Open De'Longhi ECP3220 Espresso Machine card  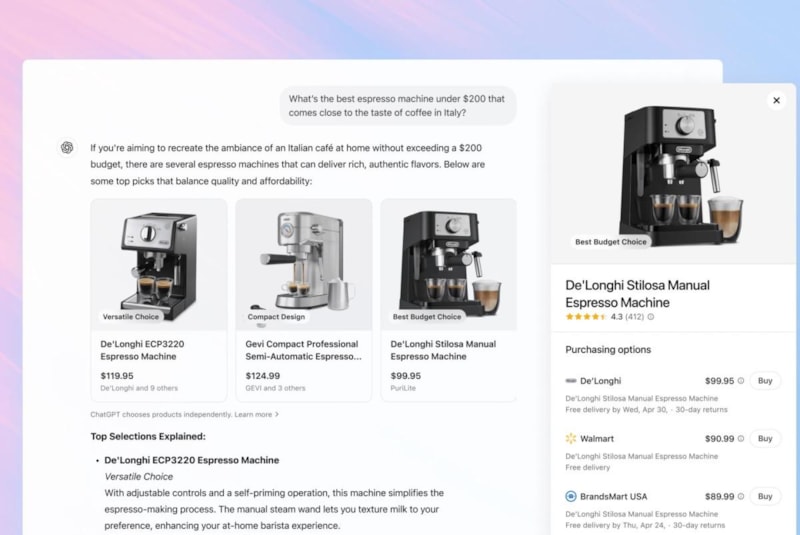(x=159, y=300)
